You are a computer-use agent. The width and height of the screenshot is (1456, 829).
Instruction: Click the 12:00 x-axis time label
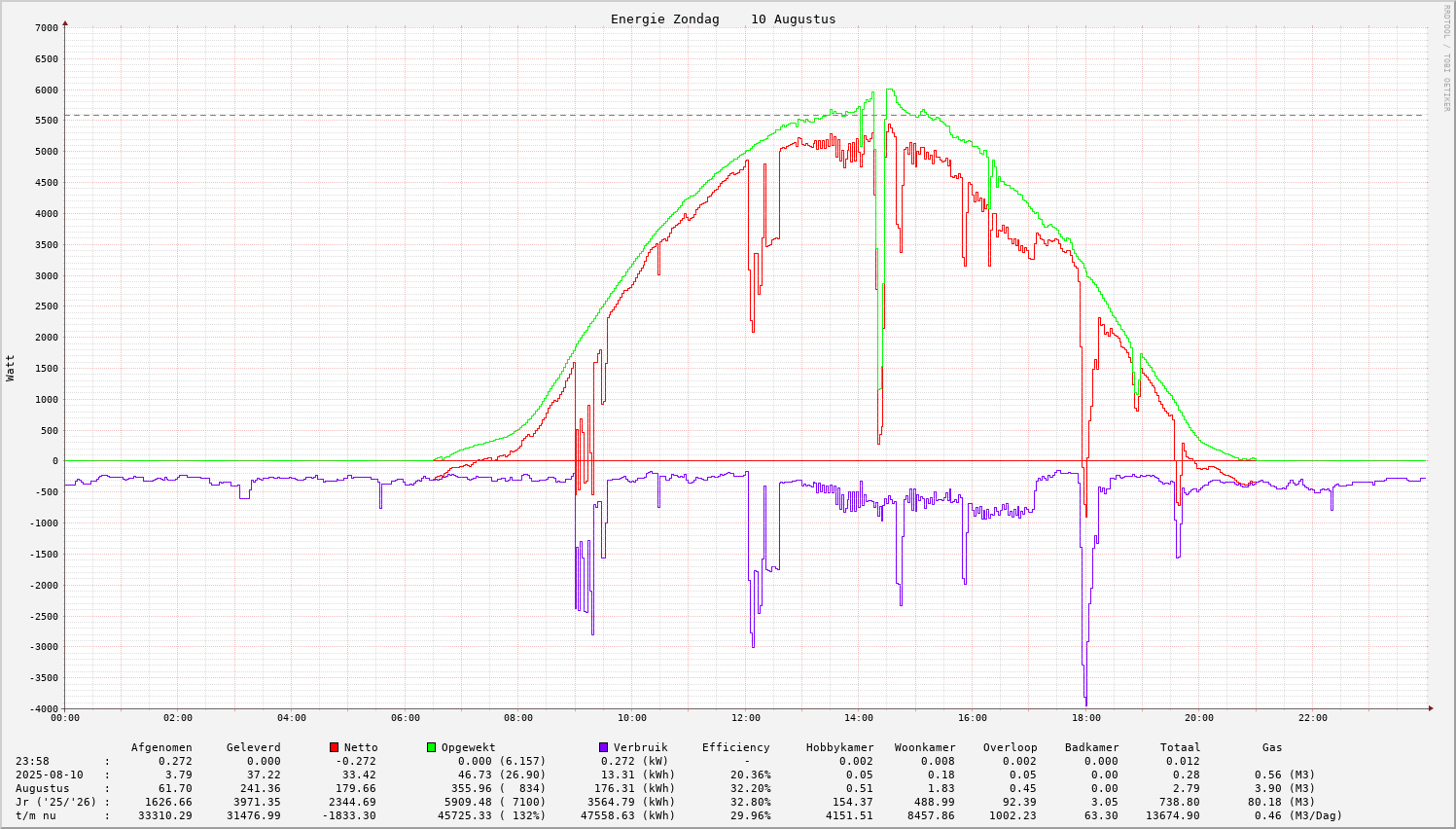[745, 718]
